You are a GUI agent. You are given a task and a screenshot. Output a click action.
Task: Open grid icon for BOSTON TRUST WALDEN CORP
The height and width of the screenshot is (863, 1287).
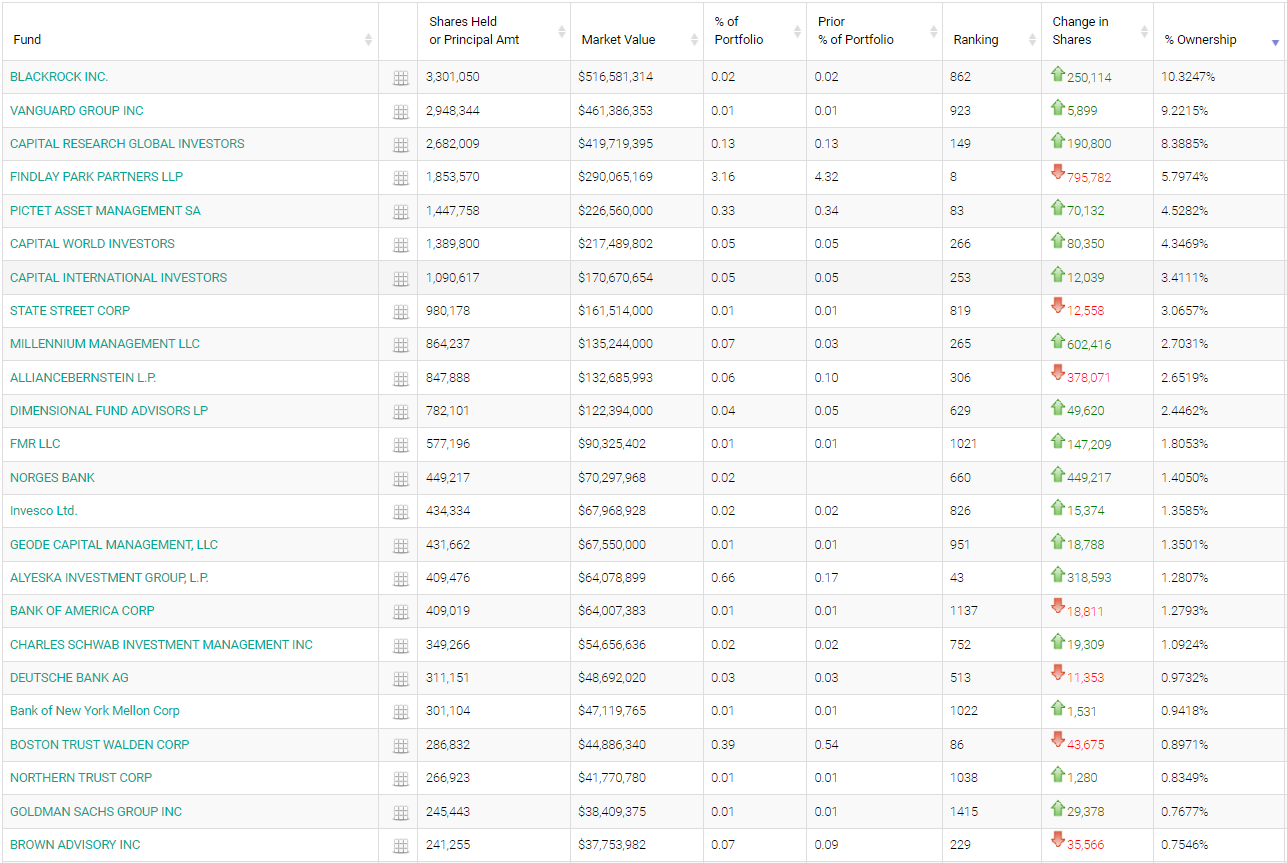(x=401, y=746)
